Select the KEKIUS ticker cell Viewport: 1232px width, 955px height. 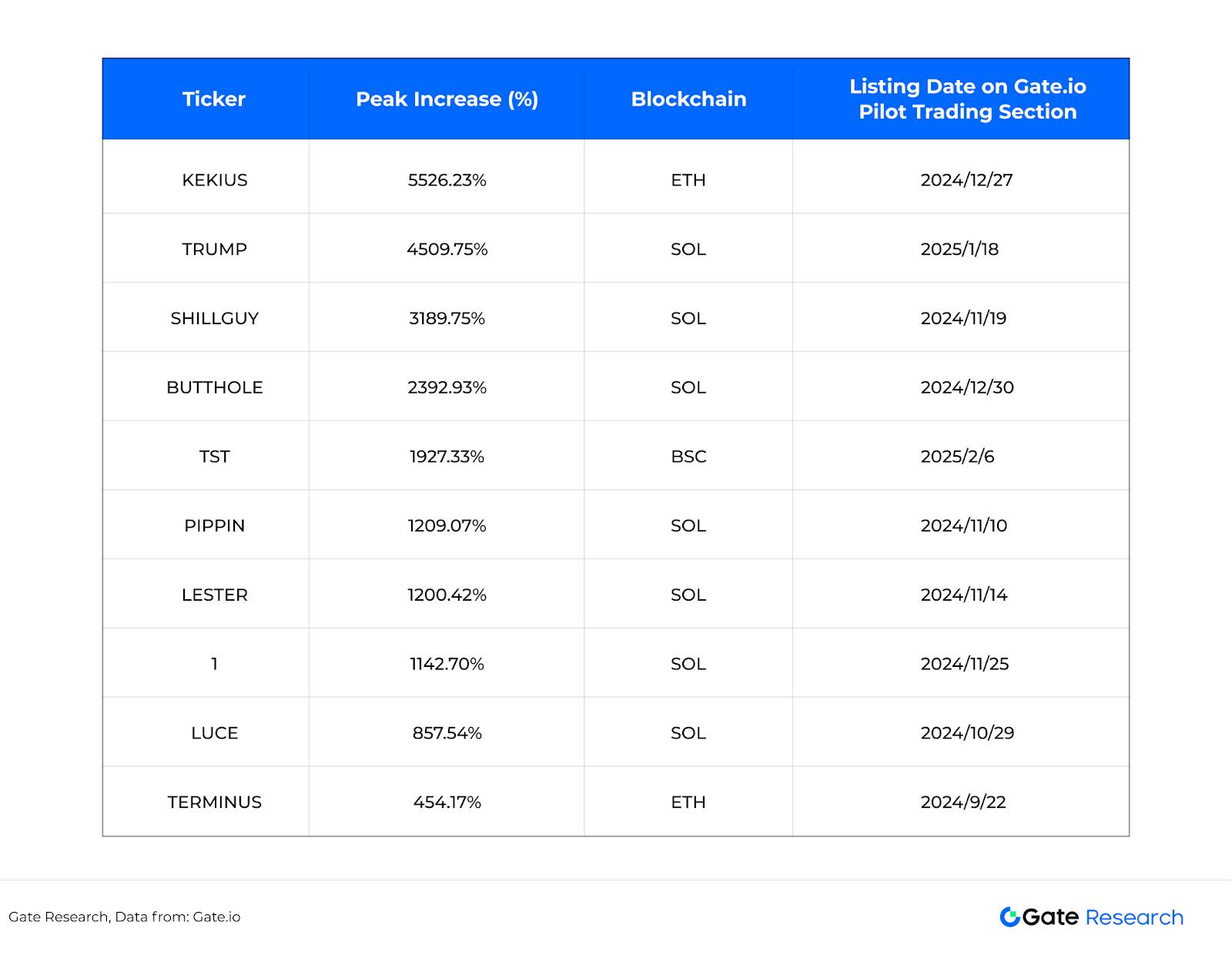point(215,180)
